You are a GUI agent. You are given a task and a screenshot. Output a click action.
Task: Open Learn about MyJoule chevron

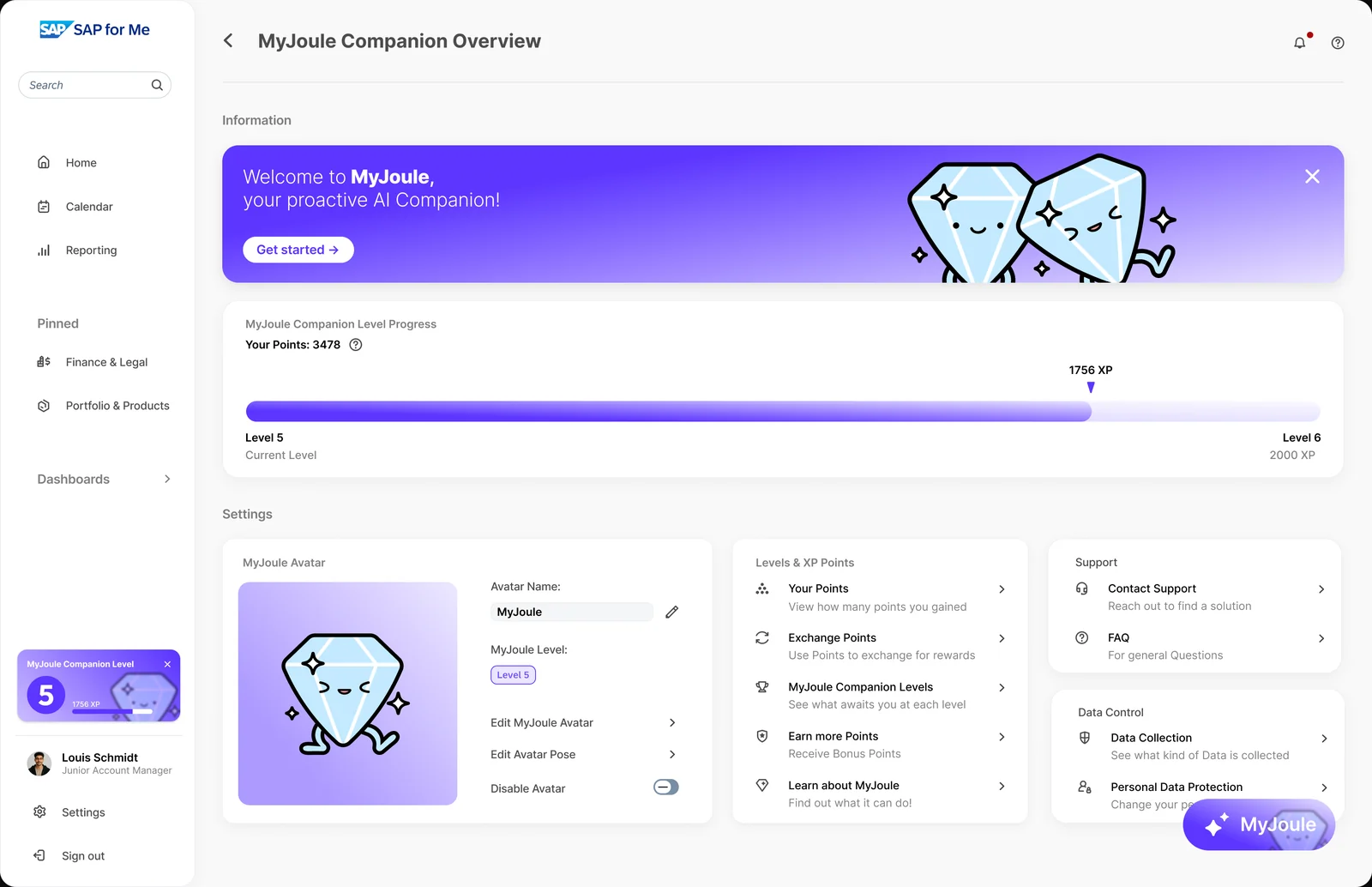pos(1002,786)
